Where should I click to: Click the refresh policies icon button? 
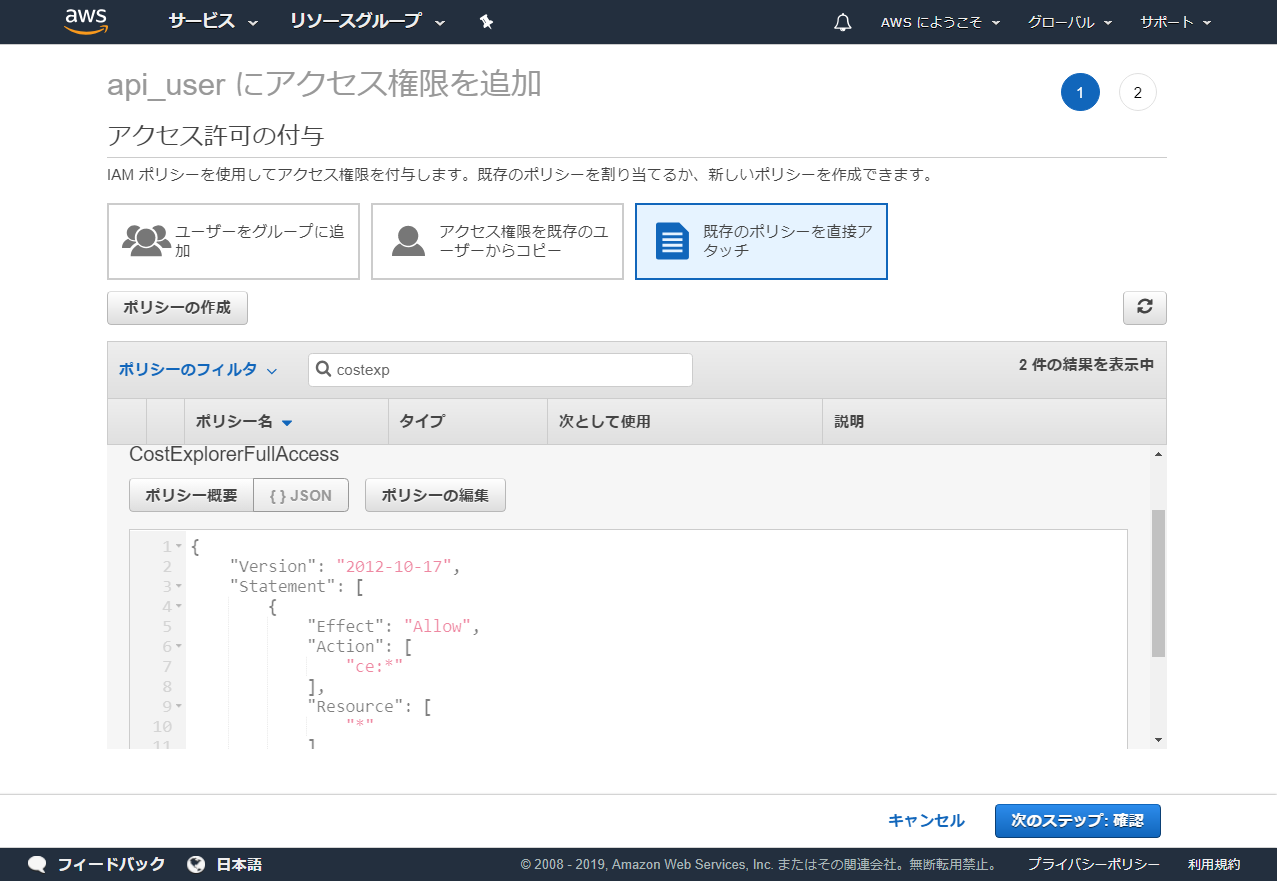(1145, 308)
